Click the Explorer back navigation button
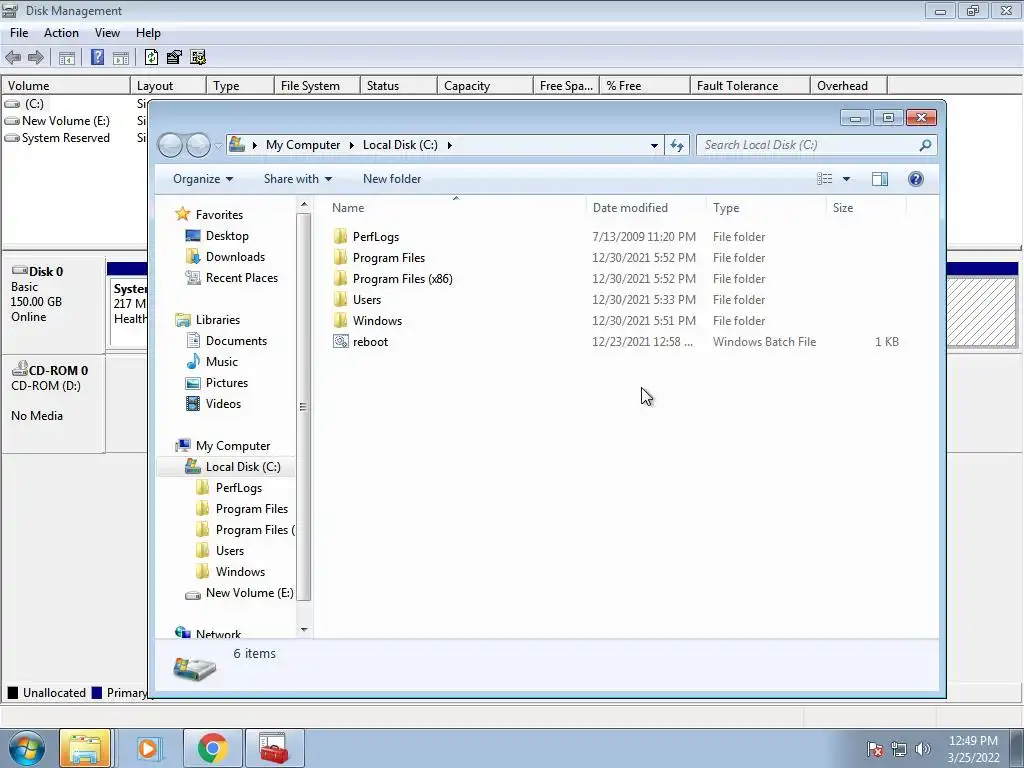The image size is (1024, 768). point(170,145)
